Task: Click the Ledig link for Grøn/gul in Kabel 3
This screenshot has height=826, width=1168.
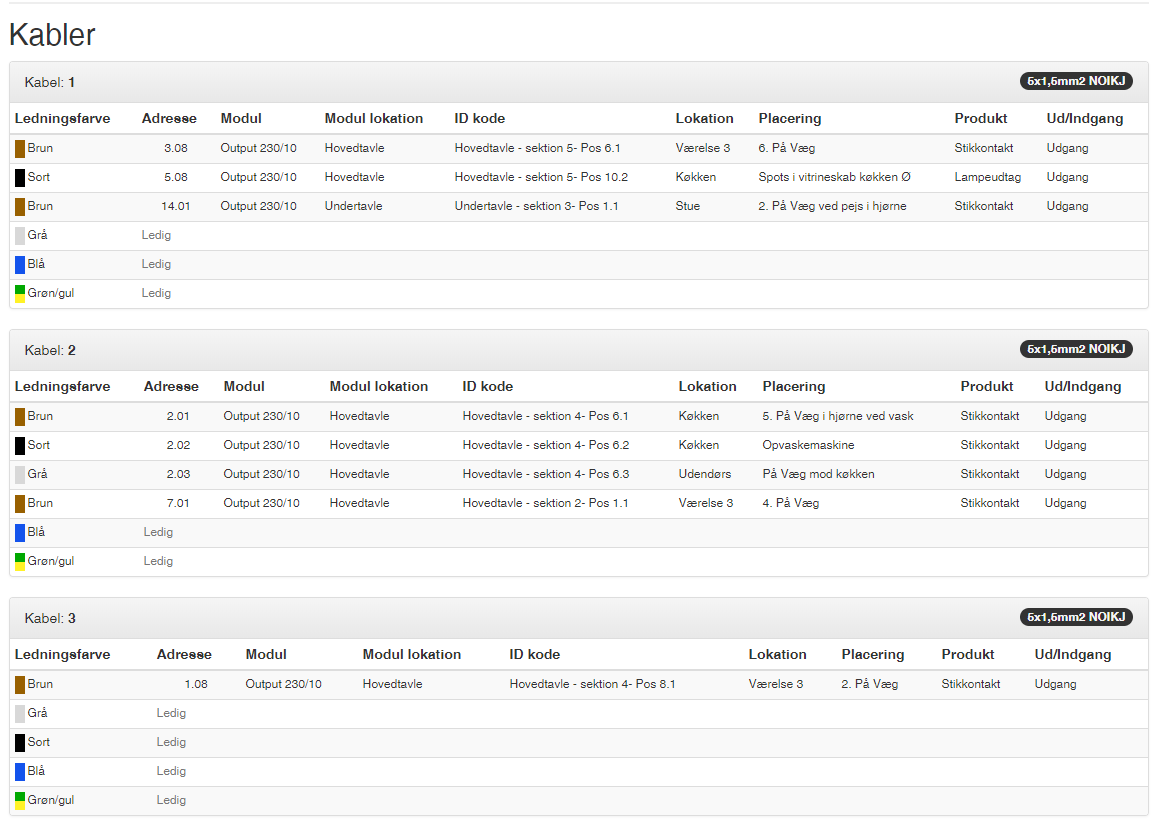Action: point(171,800)
